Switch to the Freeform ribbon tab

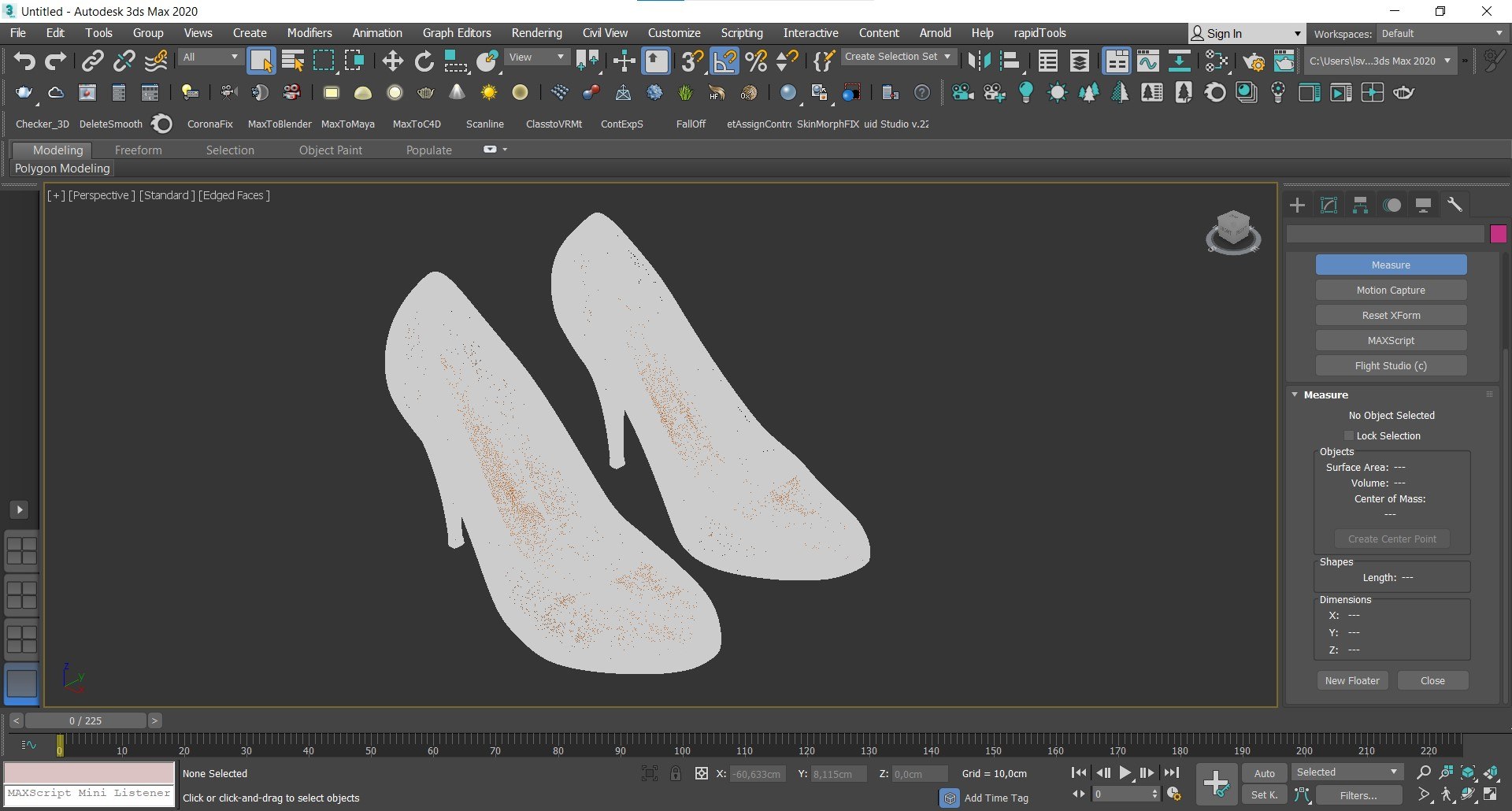(138, 150)
